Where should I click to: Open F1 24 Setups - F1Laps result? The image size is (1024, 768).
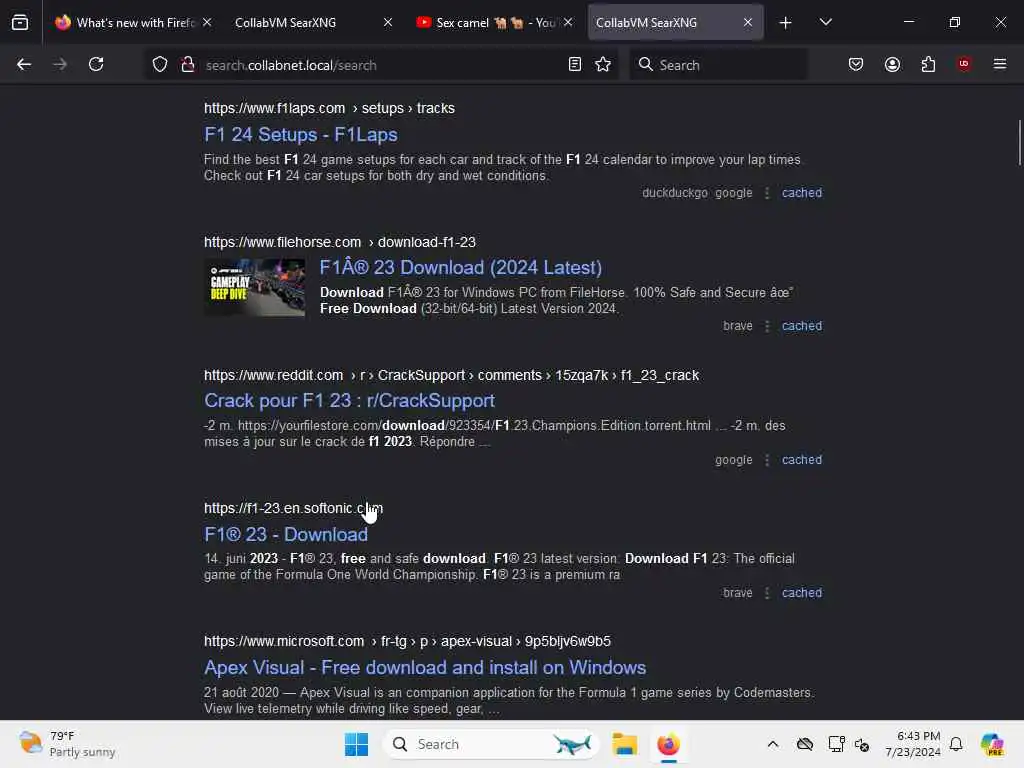300,135
